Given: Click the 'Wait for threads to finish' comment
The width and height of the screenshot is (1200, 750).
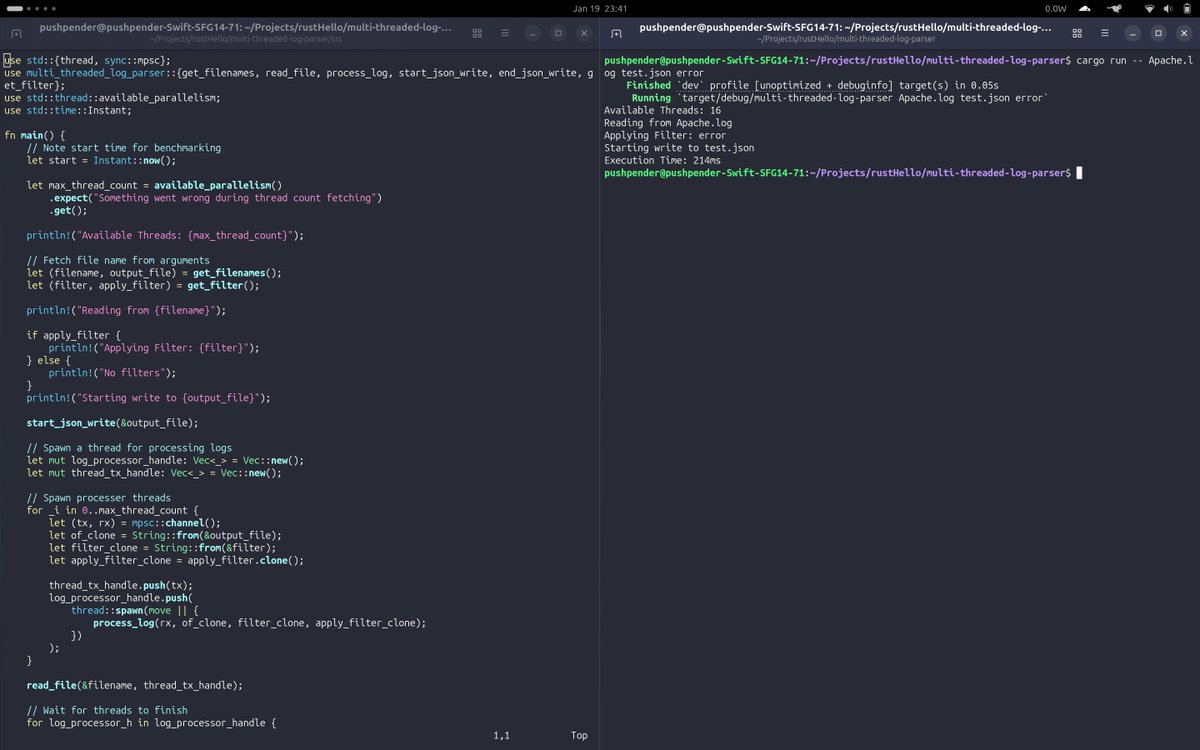Looking at the screenshot, I should pyautogui.click(x=107, y=710).
